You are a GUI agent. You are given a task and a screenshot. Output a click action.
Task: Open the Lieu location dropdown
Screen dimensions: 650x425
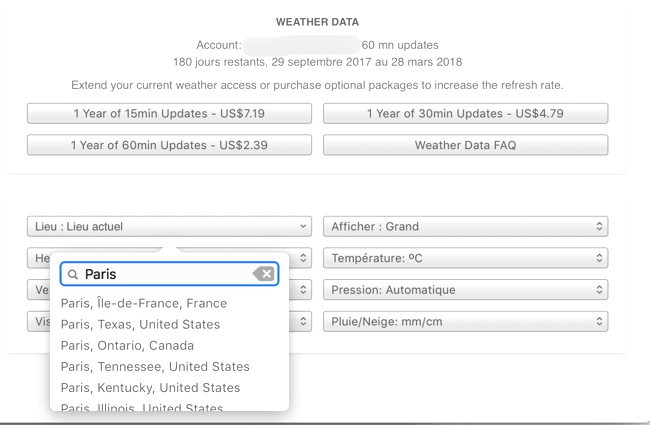coord(169,227)
